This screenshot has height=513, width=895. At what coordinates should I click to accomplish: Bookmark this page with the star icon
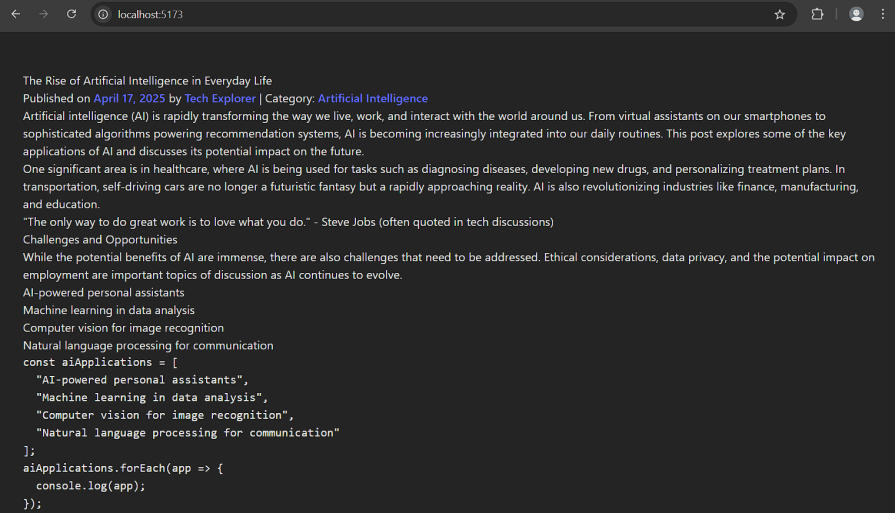[x=779, y=15]
